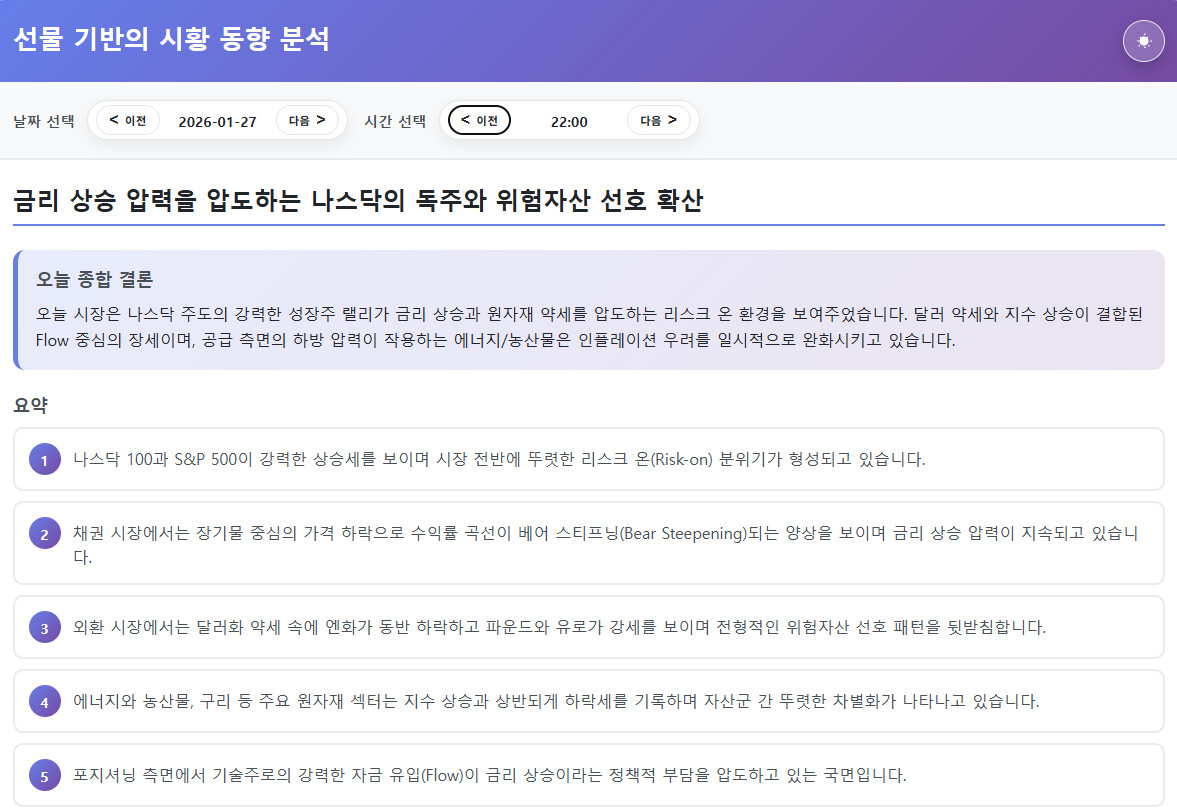Click the number 4 summary badge
This screenshot has height=810, width=1177.
(x=44, y=702)
